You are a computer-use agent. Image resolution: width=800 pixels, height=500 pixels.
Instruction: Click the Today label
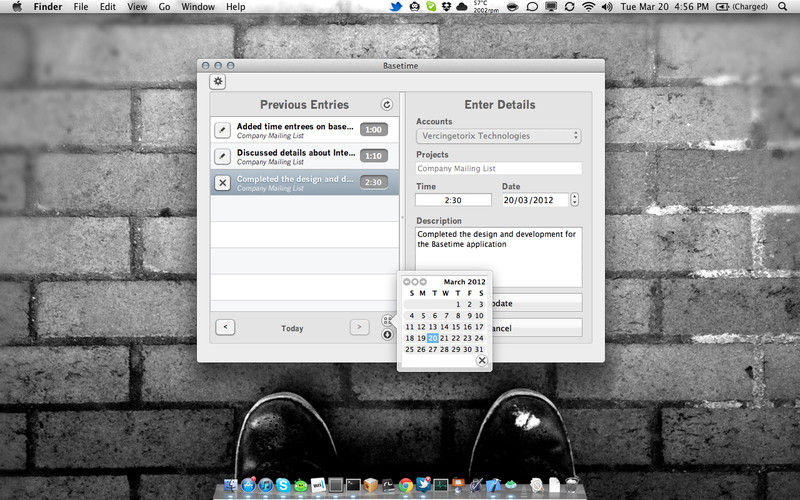tap(292, 329)
